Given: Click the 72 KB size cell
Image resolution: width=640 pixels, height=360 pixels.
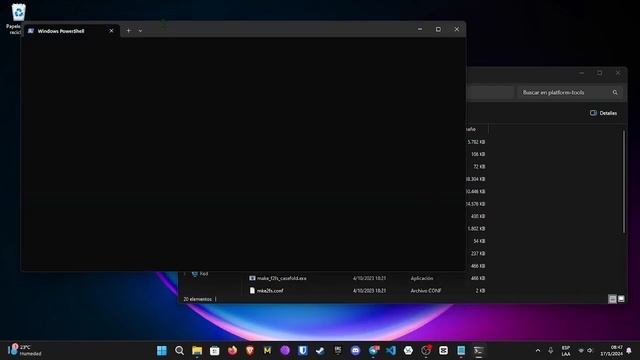Looking at the screenshot, I should point(479,167).
